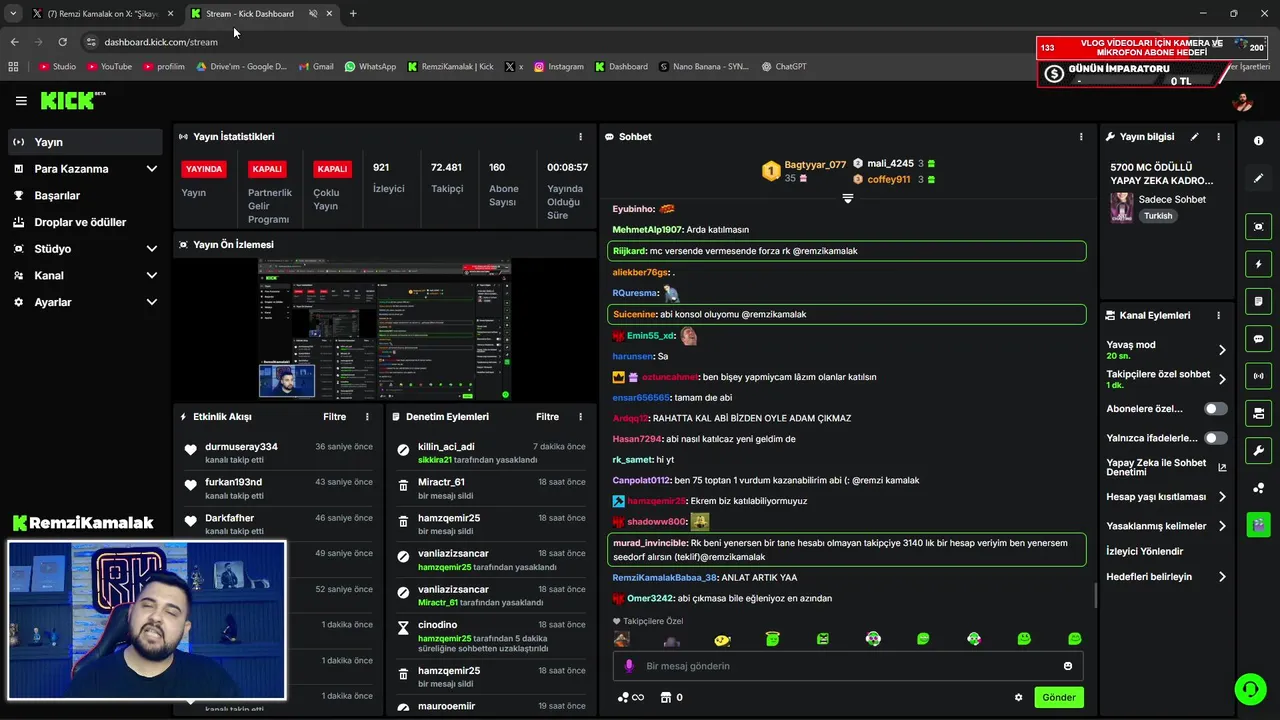Open the Yayın bilgisi three-dot menu
The height and width of the screenshot is (720, 1280).
click(x=1218, y=137)
